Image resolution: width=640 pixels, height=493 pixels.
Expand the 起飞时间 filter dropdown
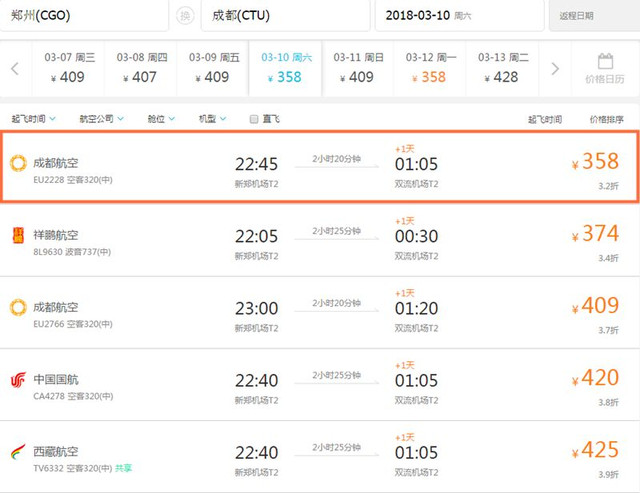pos(33,119)
